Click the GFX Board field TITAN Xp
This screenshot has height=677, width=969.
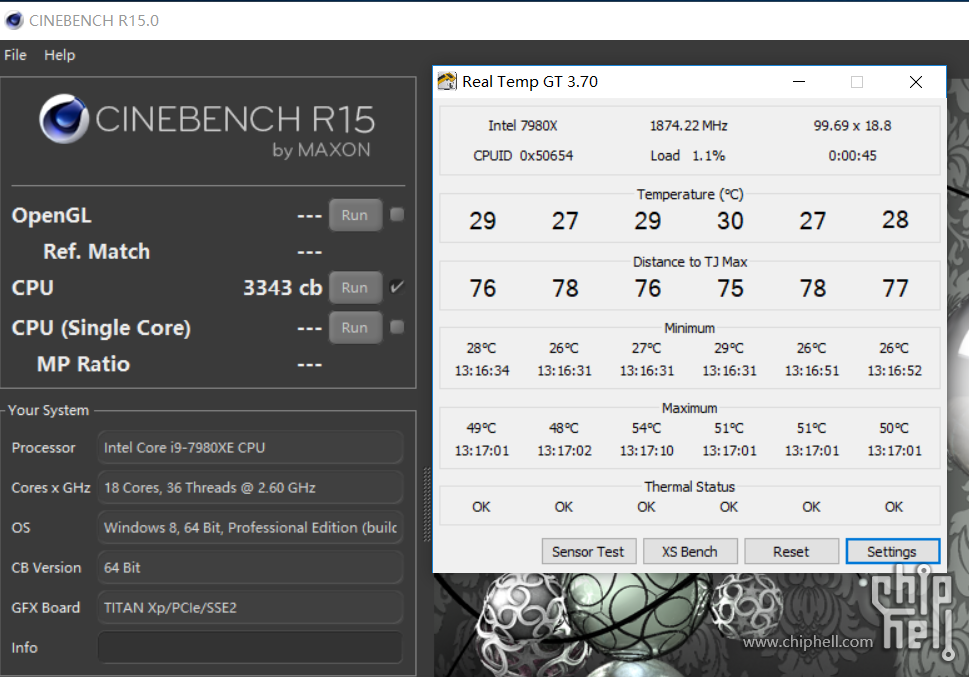[250, 608]
